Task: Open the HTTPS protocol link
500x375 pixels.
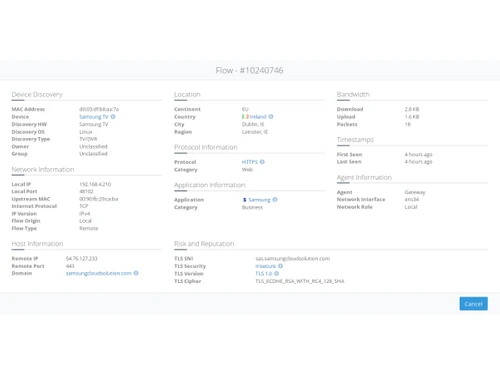Action: pyautogui.click(x=250, y=162)
